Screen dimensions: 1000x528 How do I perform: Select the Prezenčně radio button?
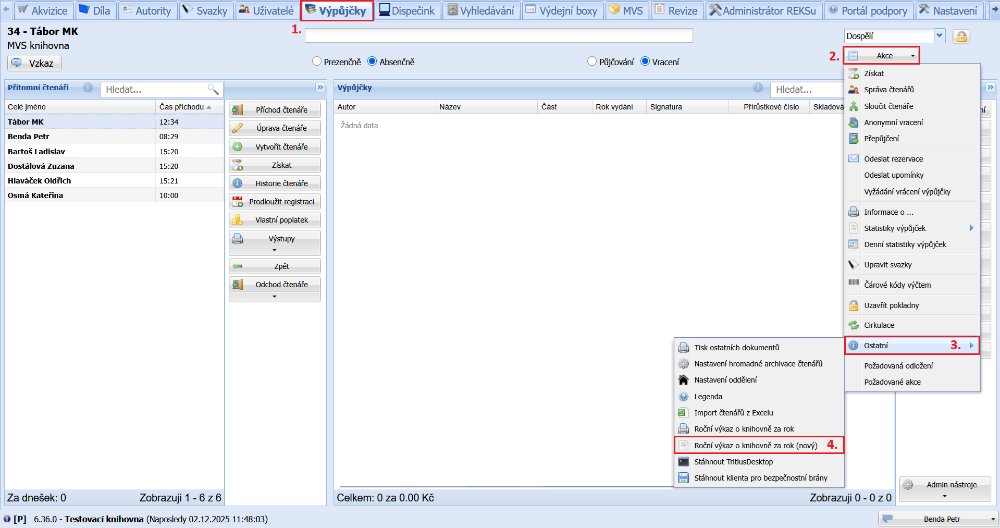(x=318, y=61)
